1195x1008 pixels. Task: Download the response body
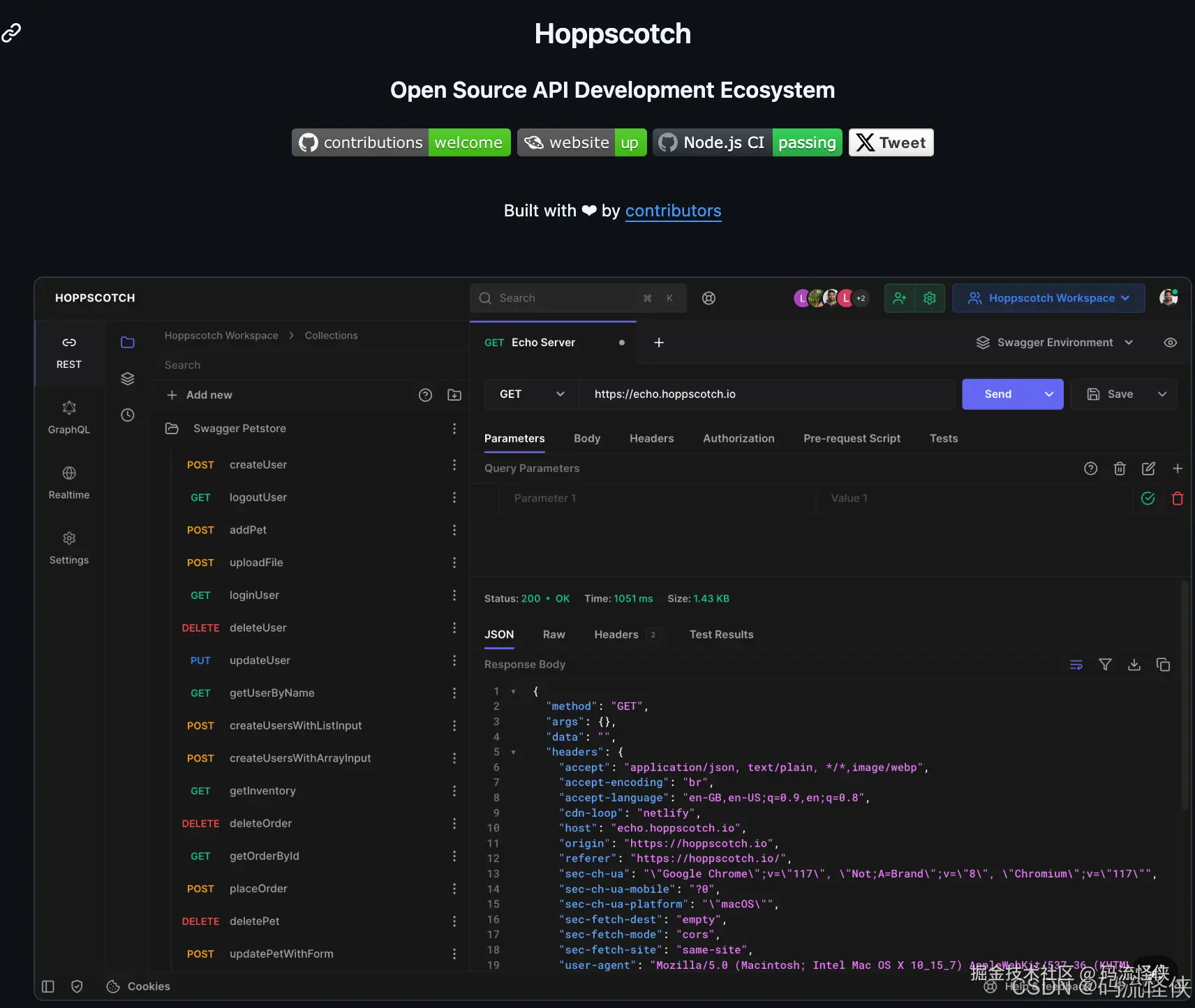1134,665
